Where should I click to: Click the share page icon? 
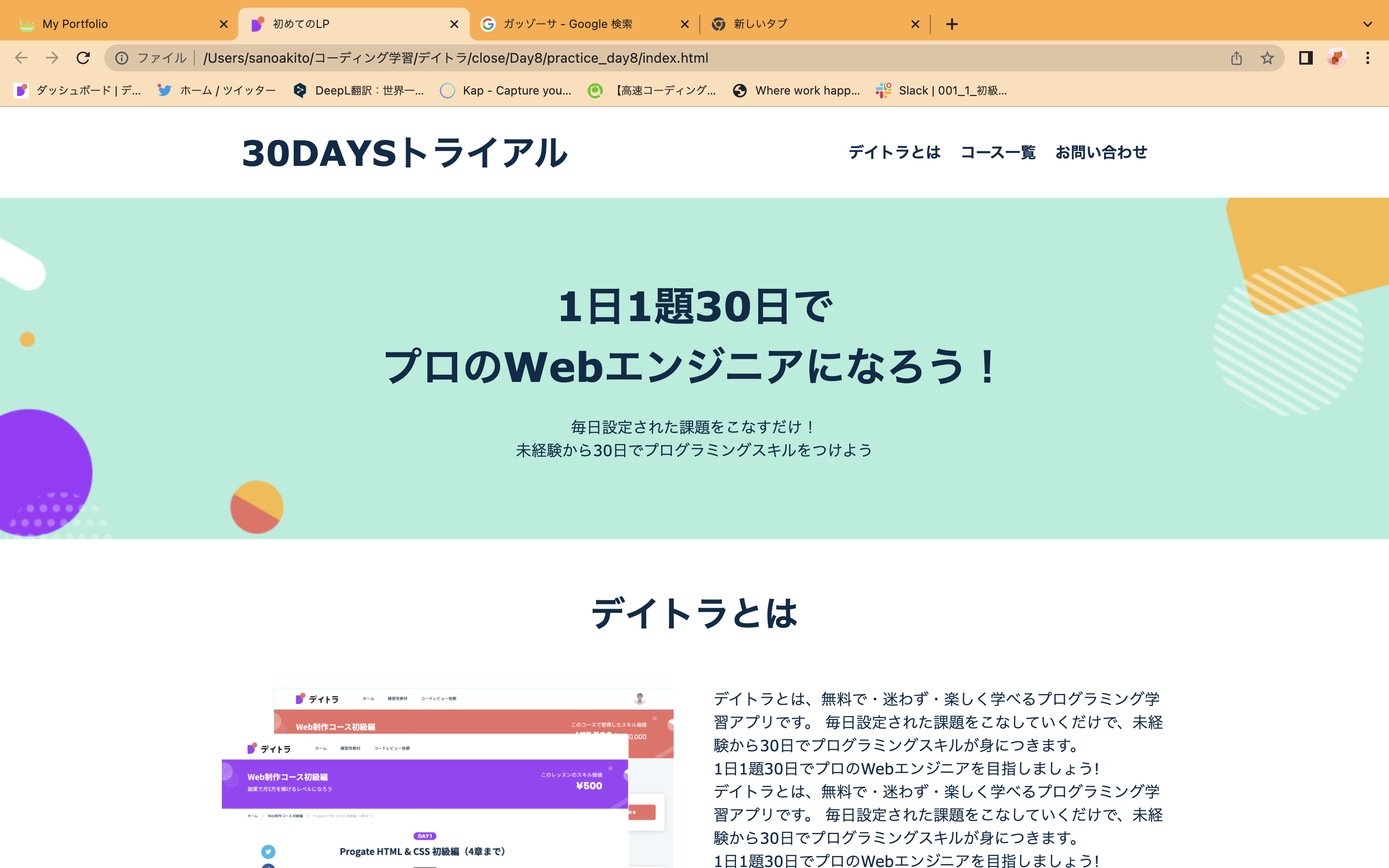coord(1236,58)
